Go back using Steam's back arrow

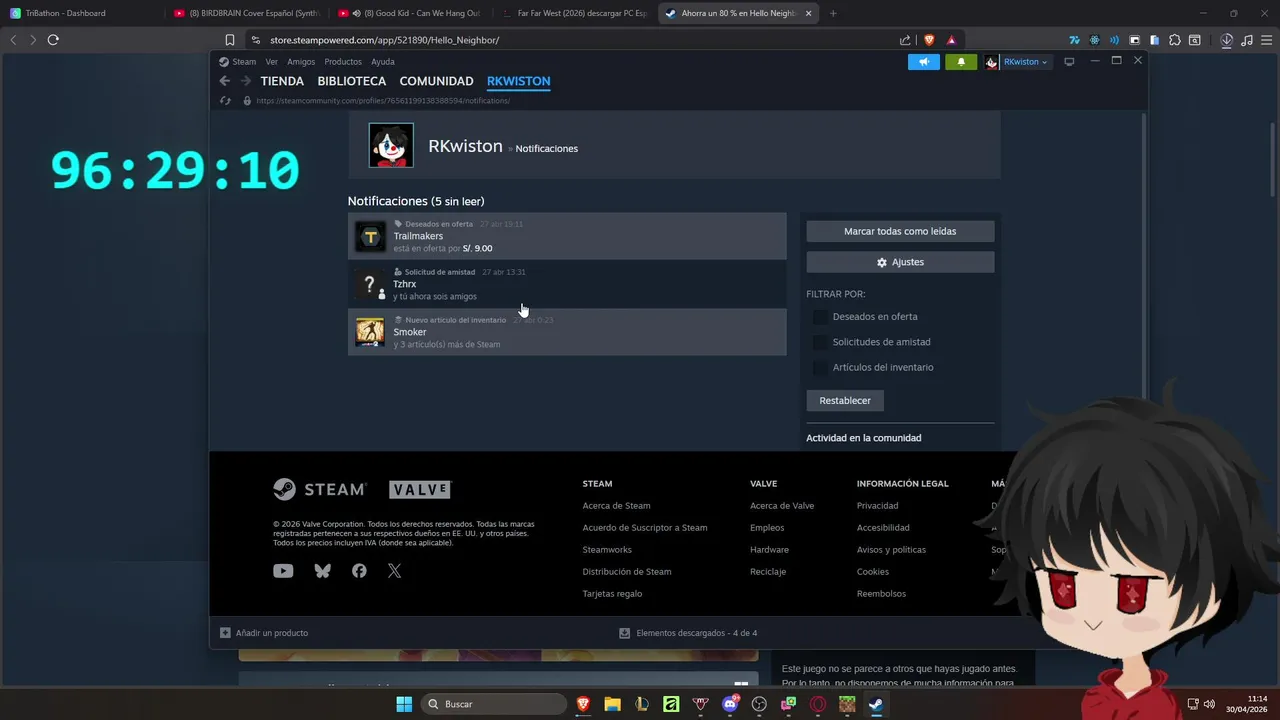coord(225,81)
